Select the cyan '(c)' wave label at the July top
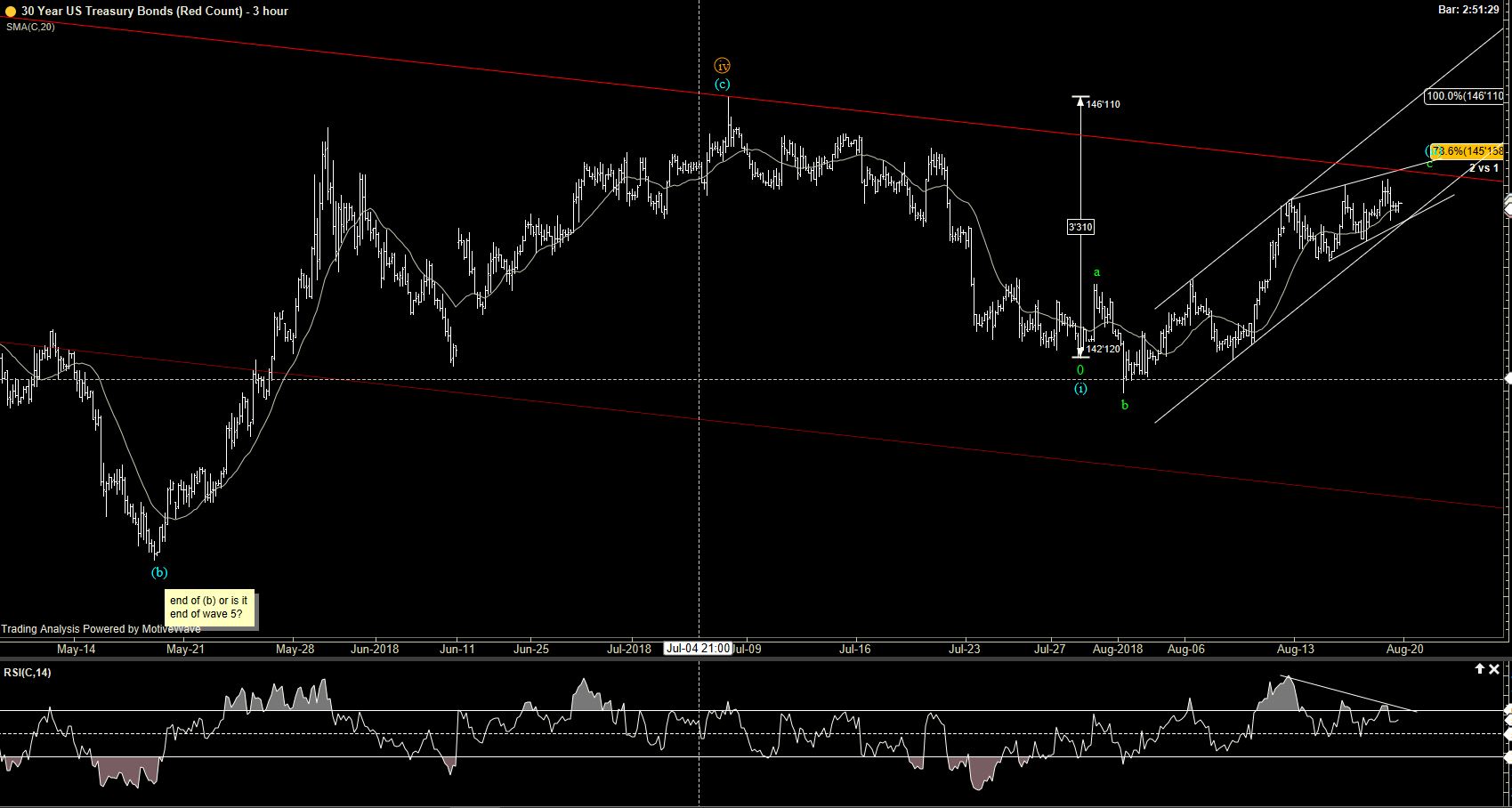The image size is (1512, 808). point(723,85)
